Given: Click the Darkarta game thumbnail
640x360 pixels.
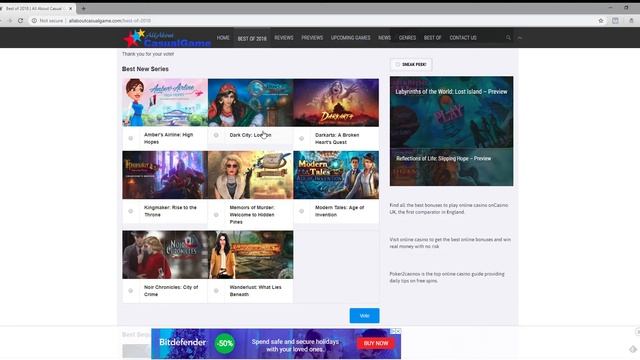Looking at the screenshot, I should [x=336, y=102].
